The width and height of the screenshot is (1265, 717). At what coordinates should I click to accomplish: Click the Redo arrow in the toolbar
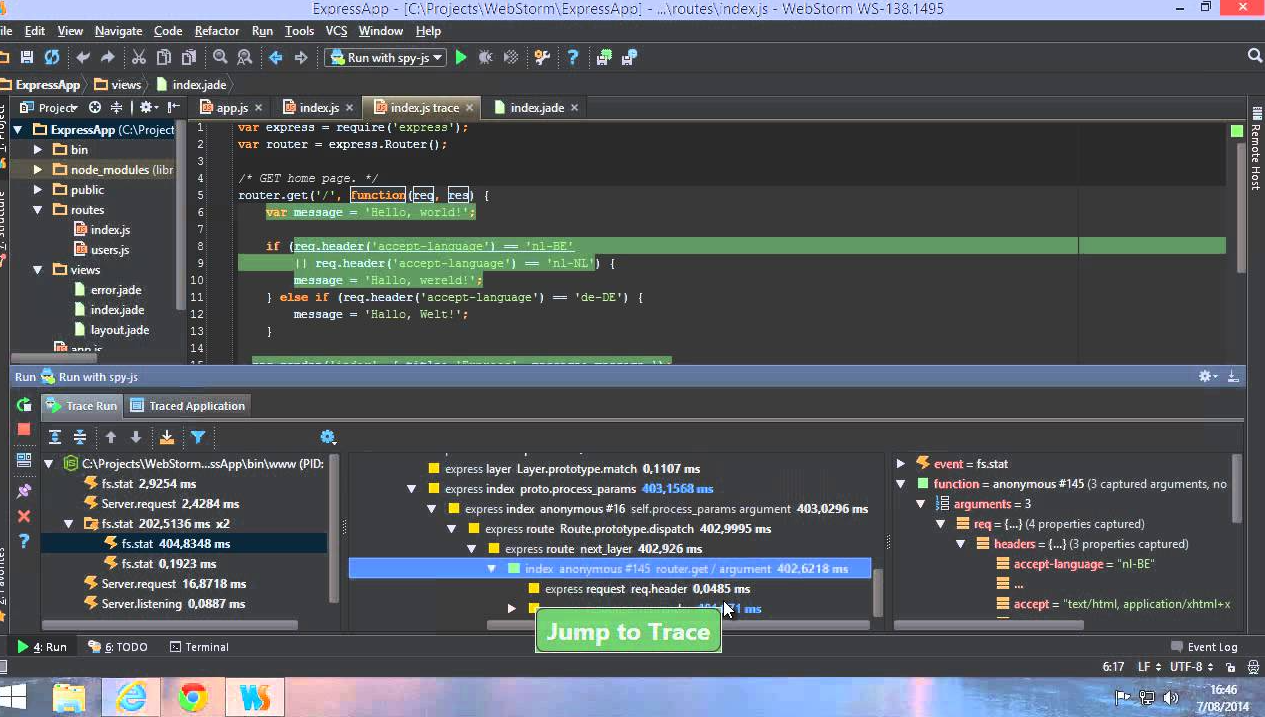click(x=107, y=58)
